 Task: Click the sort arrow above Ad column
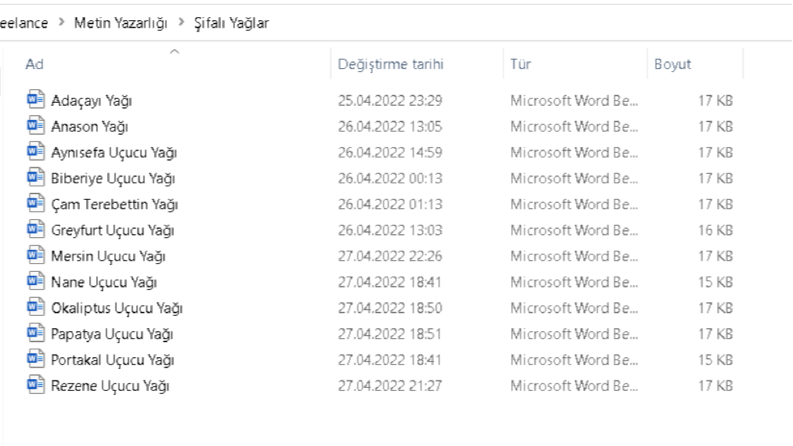click(174, 52)
